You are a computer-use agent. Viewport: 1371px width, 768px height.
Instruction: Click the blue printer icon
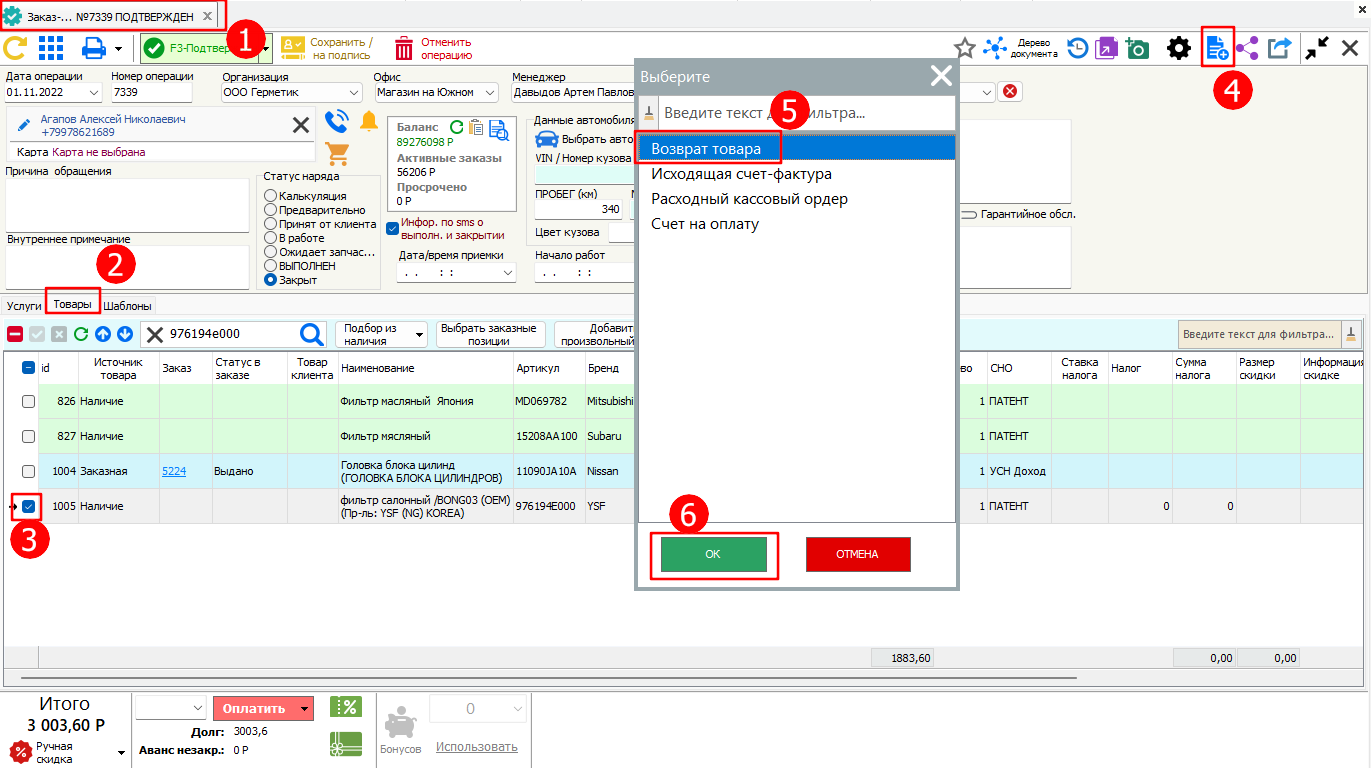(x=93, y=47)
